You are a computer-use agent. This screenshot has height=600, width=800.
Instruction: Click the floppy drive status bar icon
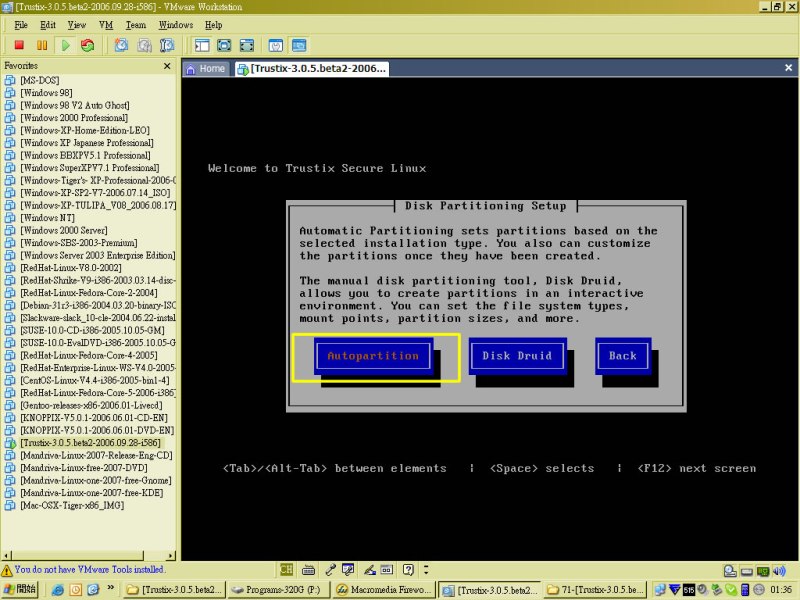point(747,570)
